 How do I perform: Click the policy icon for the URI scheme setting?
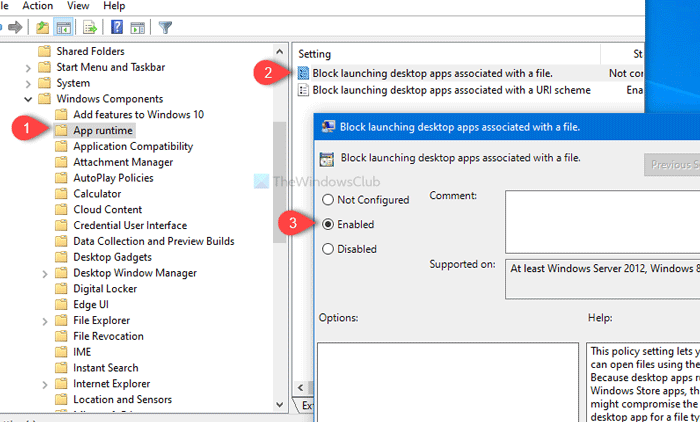tap(303, 90)
